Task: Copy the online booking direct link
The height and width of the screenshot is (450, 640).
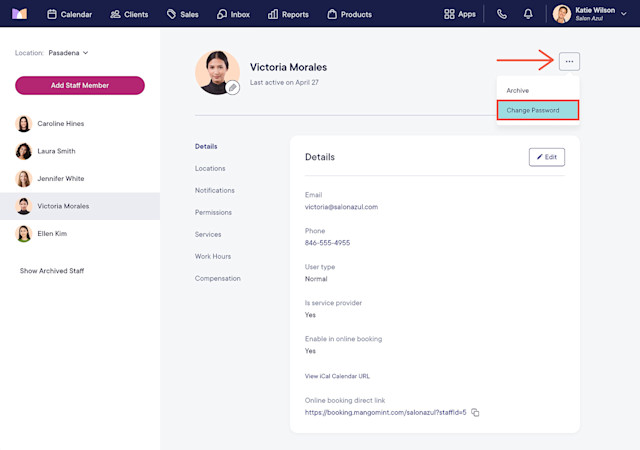Action: [475, 412]
